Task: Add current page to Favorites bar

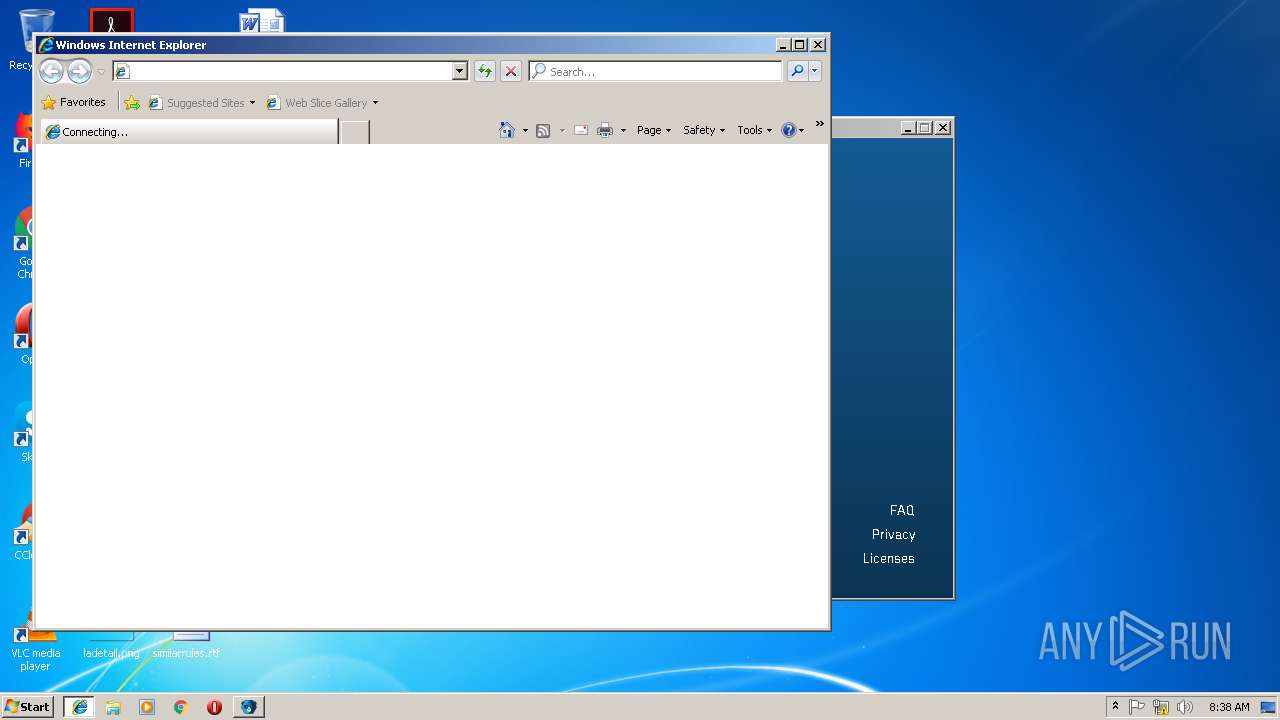Action: click(132, 102)
